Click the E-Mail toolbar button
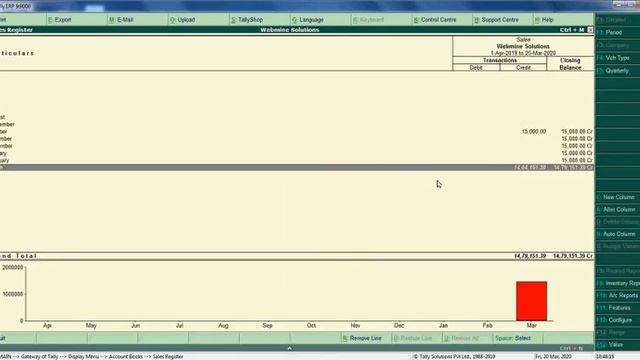The width and height of the screenshot is (640, 360). pyautogui.click(x=121, y=20)
